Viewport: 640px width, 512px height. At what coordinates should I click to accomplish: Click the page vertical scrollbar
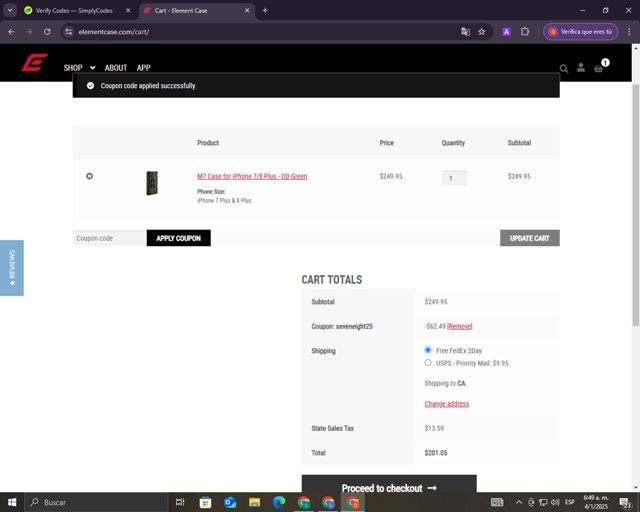click(636, 205)
